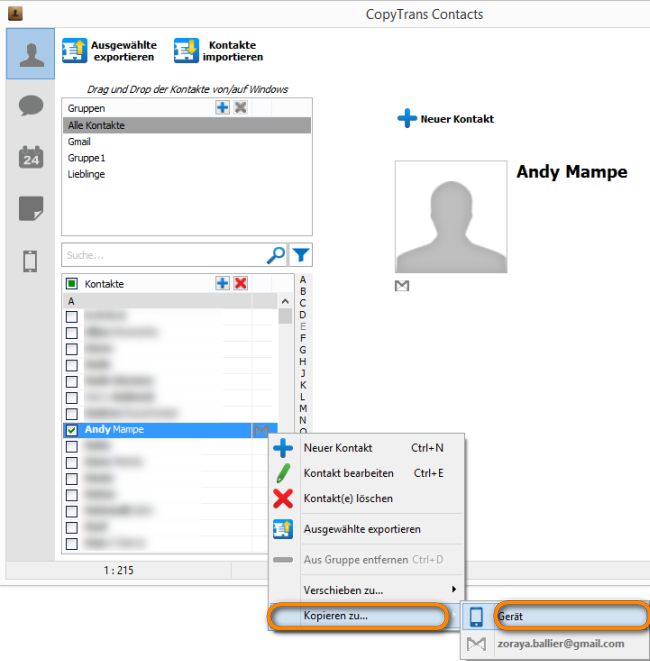Open the Notes section icon
This screenshot has height=661, width=650.
click(31, 208)
